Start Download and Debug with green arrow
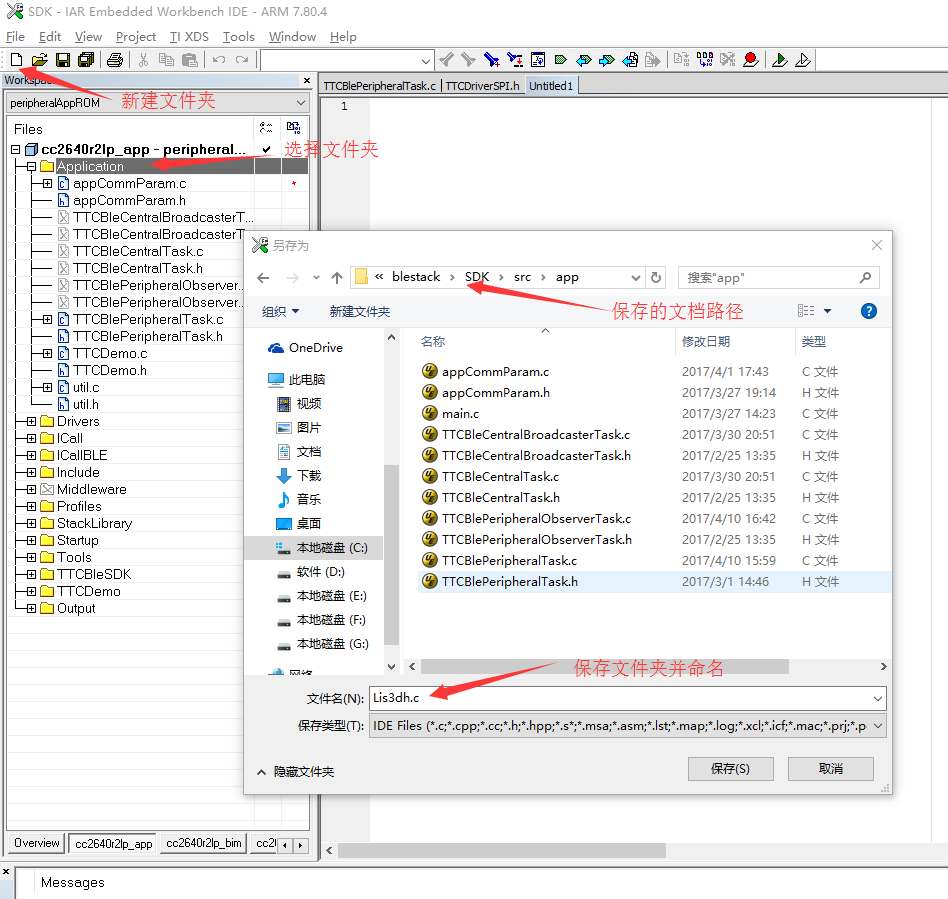 coord(780,60)
